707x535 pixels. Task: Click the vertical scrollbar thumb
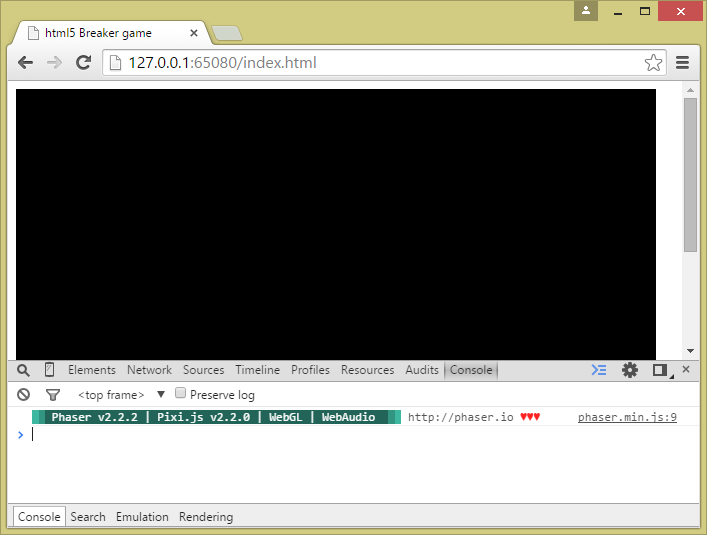(690, 175)
